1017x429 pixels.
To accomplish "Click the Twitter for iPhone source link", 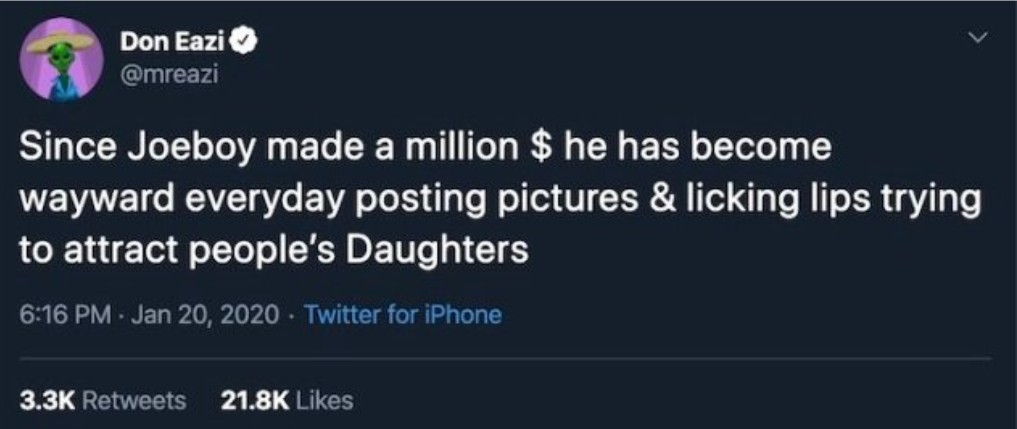I will (x=401, y=315).
